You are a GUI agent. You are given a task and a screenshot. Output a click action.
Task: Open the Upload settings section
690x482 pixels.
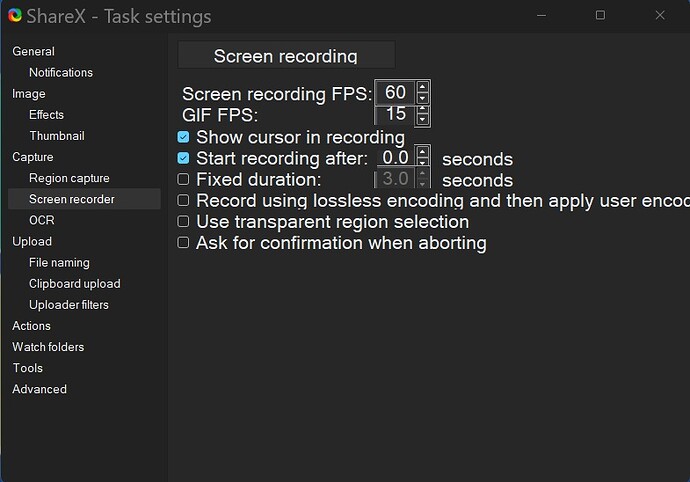coord(32,241)
